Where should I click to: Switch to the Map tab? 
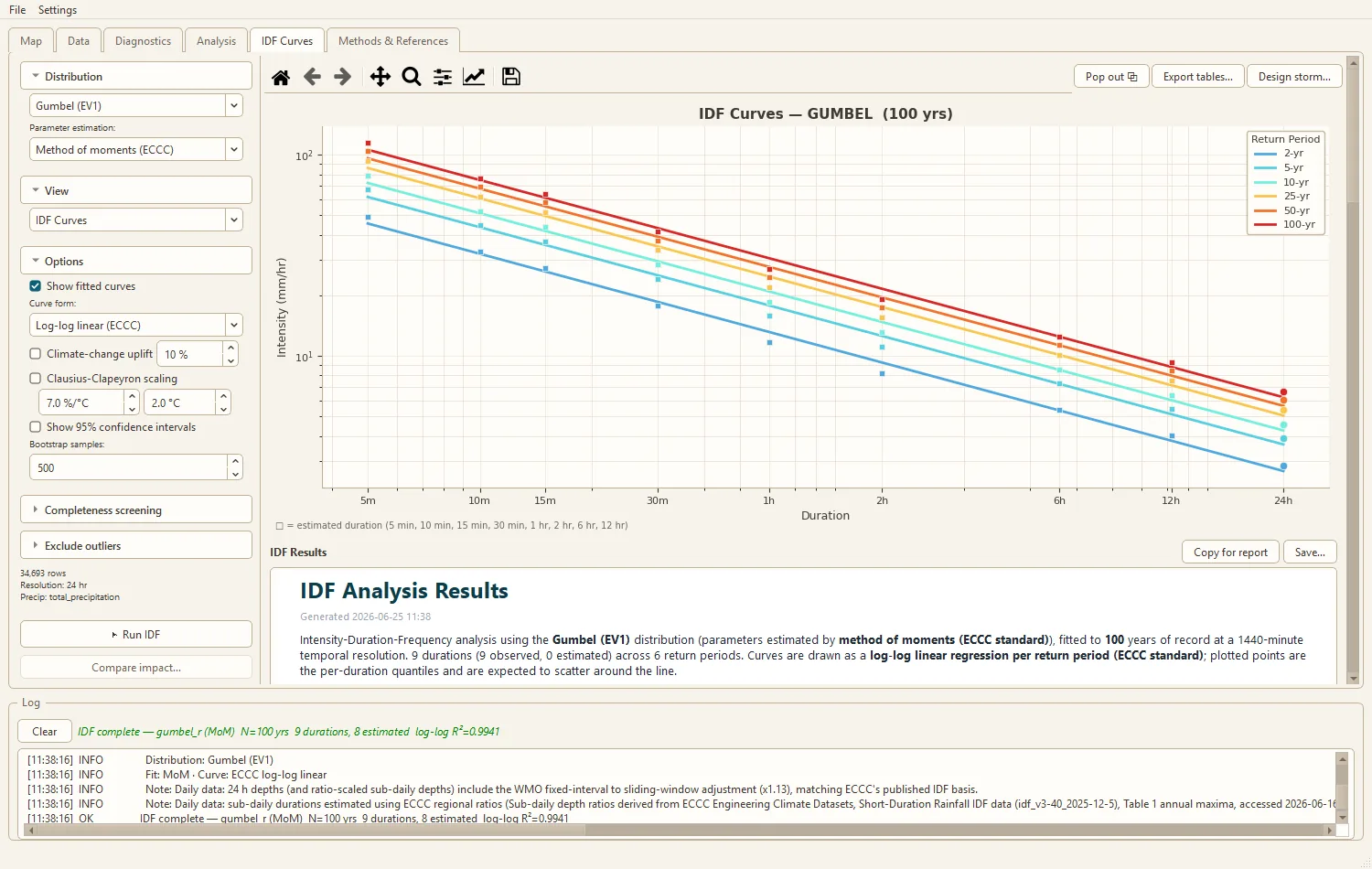click(x=31, y=41)
